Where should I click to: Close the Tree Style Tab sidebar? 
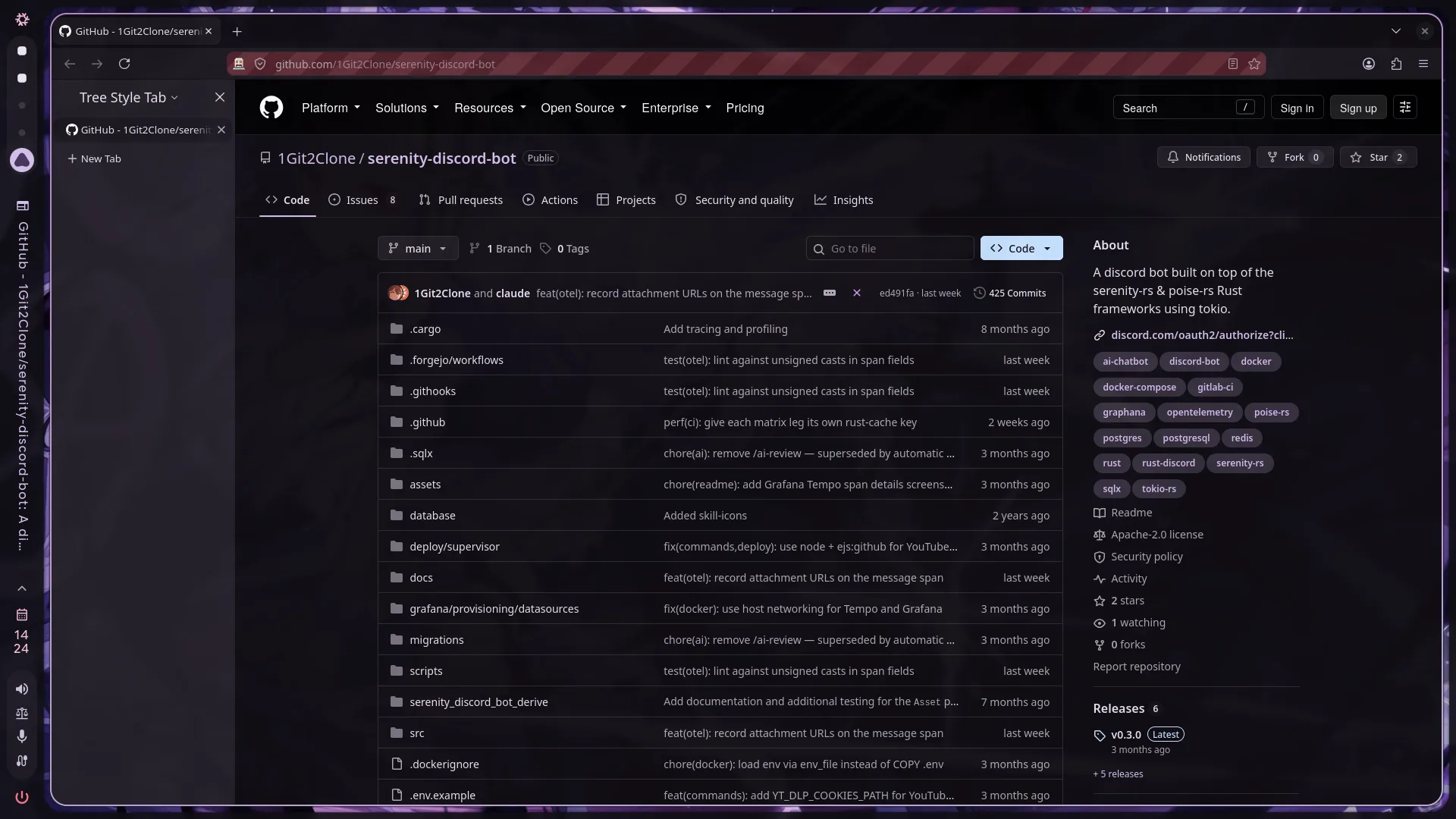tap(220, 97)
